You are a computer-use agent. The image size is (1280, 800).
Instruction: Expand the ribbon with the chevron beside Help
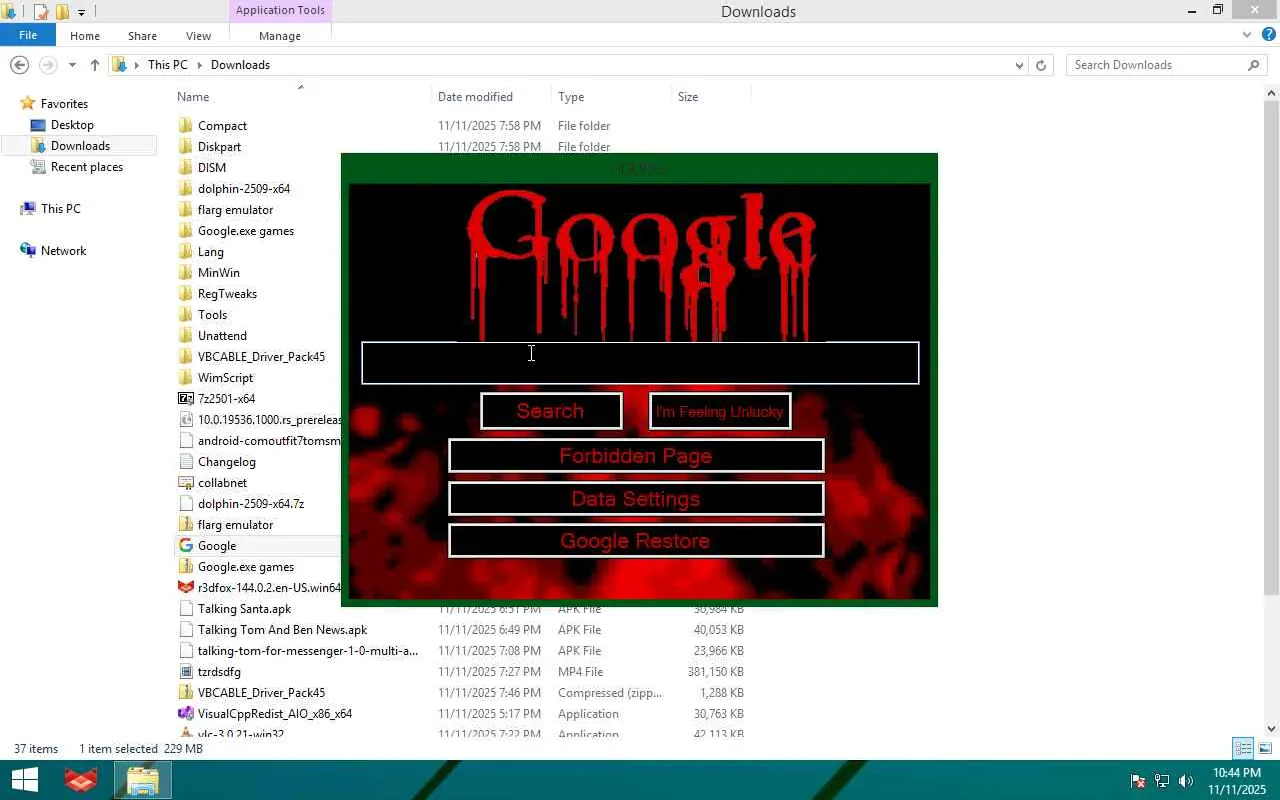point(1247,35)
